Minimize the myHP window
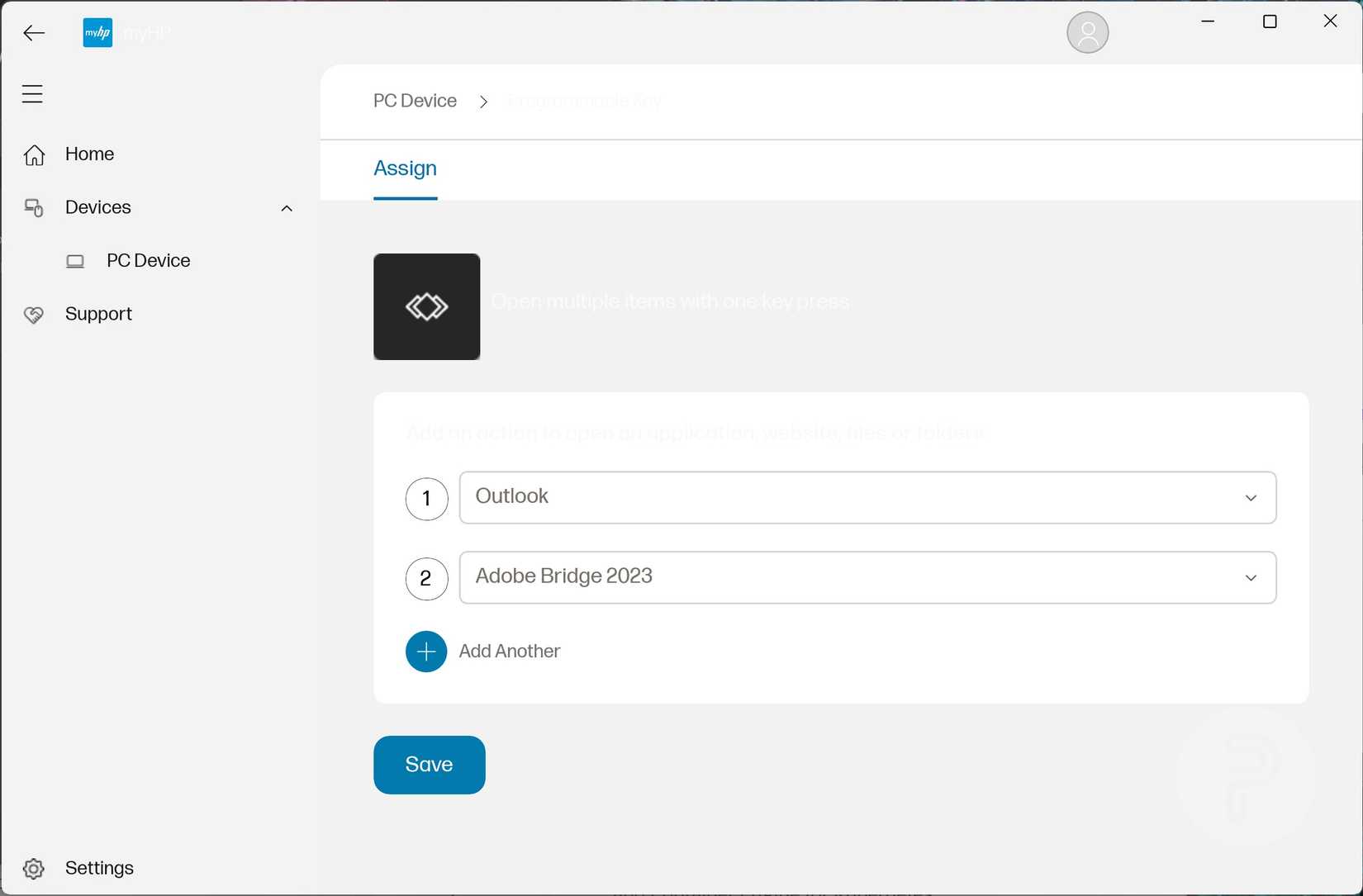 1208,21
